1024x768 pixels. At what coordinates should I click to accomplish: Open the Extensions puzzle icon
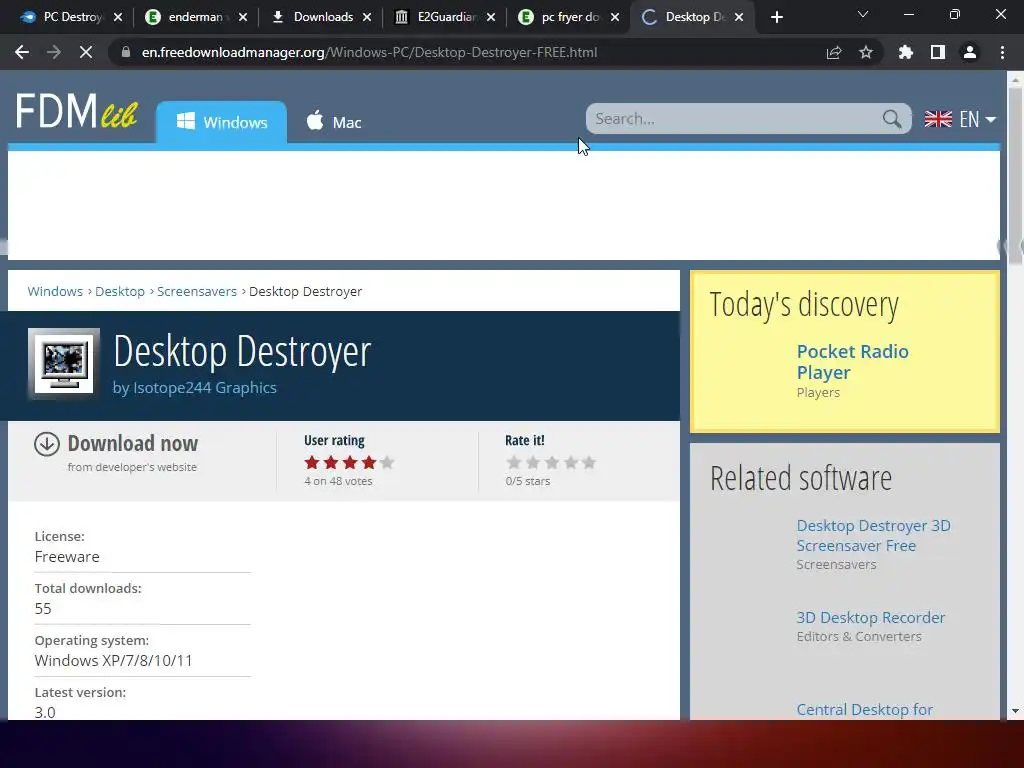(x=906, y=52)
